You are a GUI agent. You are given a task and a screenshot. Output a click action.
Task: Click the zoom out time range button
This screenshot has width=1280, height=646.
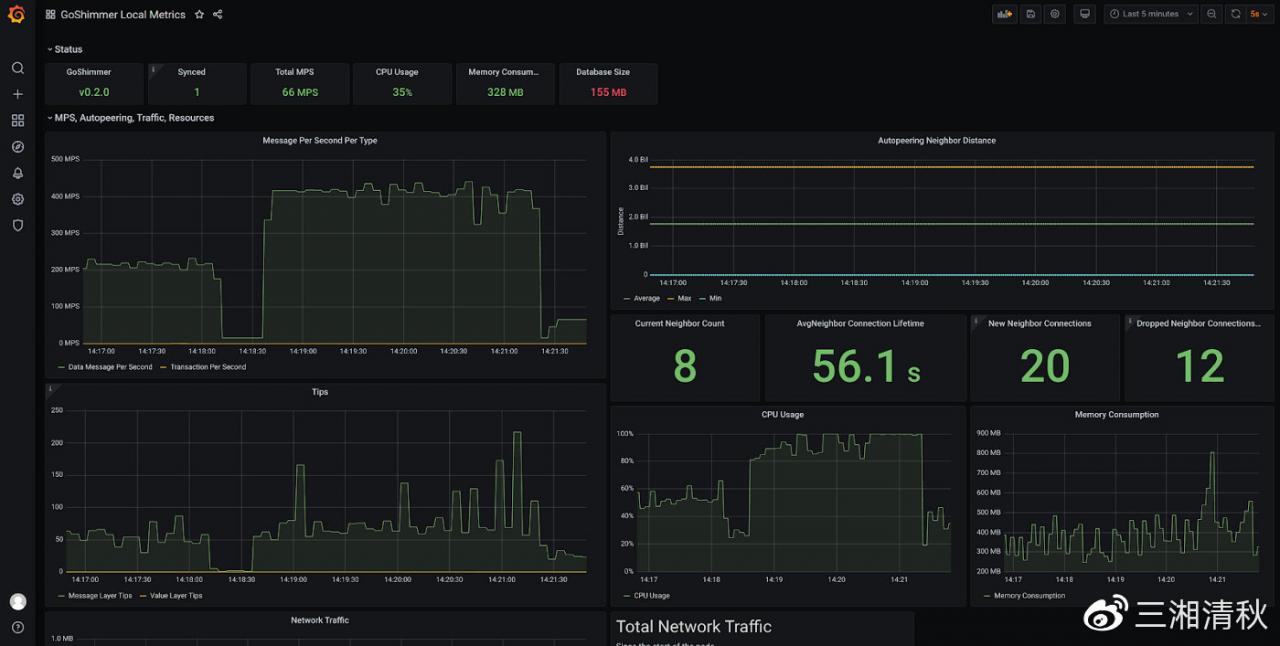click(1212, 14)
